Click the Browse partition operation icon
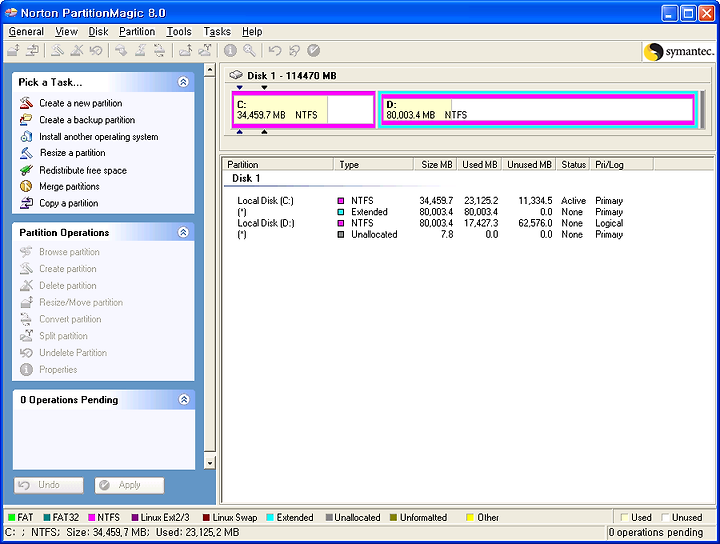 click(26, 252)
